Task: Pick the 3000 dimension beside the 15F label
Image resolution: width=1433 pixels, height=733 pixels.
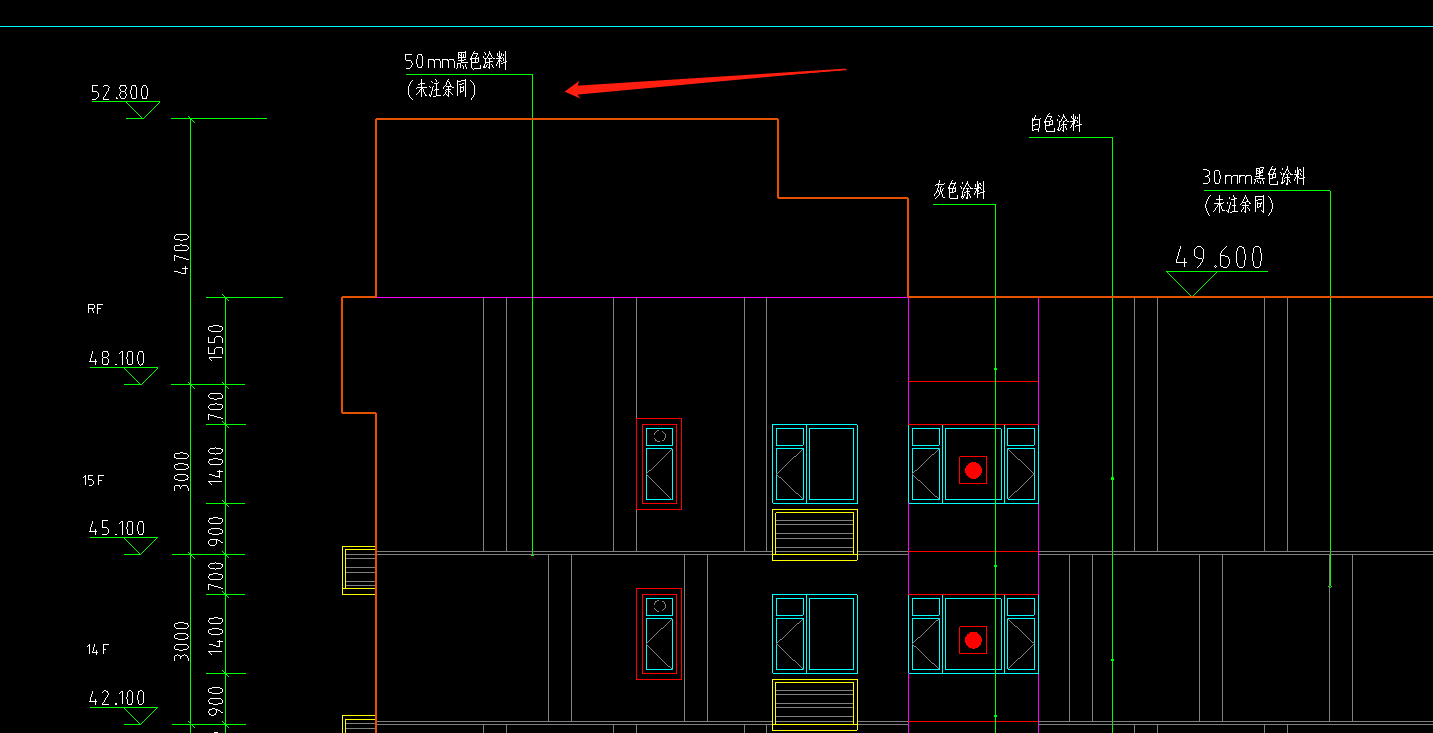Action: click(181, 470)
